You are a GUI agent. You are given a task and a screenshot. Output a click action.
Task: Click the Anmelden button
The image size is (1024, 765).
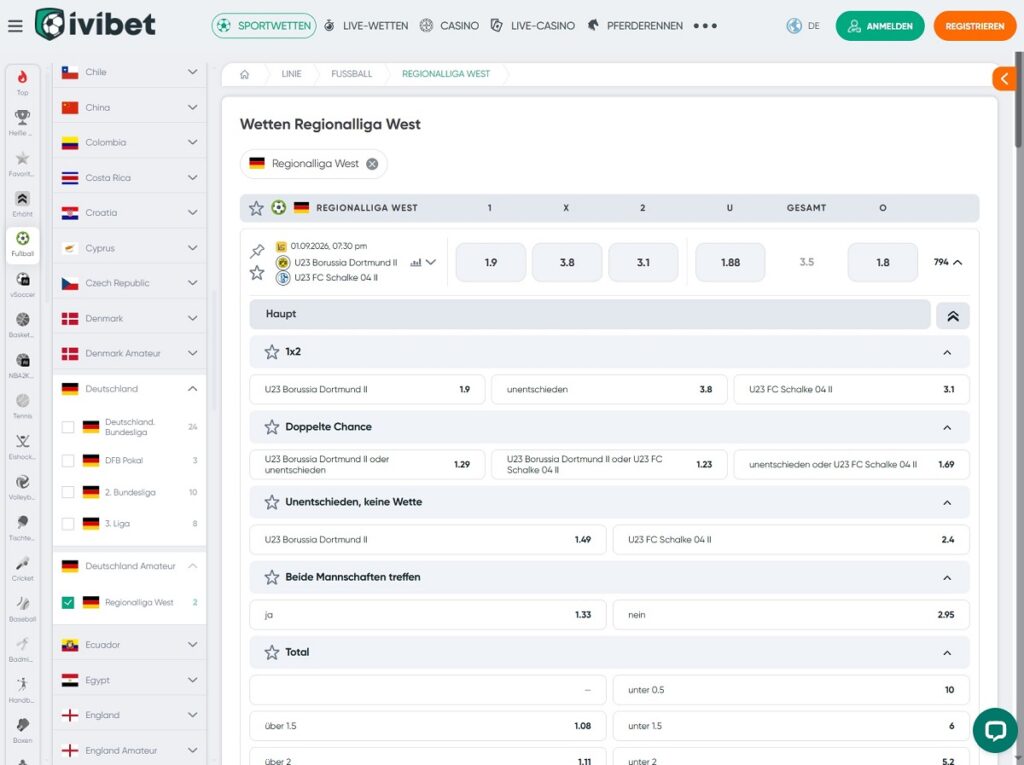click(x=880, y=26)
